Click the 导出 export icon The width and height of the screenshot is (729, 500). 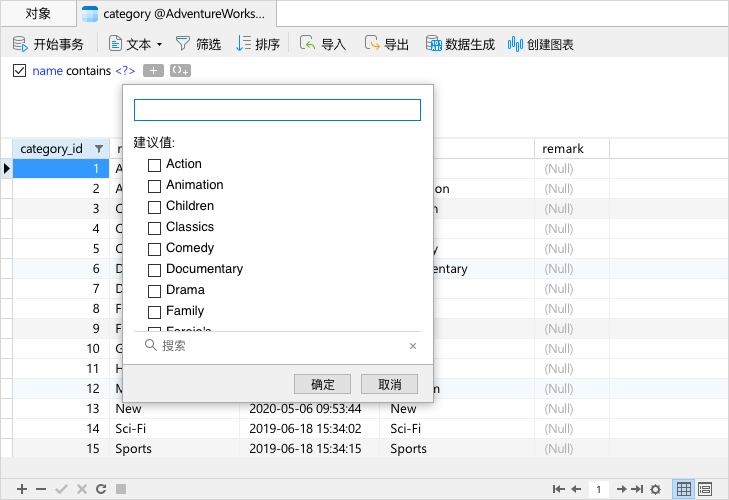tap(372, 44)
